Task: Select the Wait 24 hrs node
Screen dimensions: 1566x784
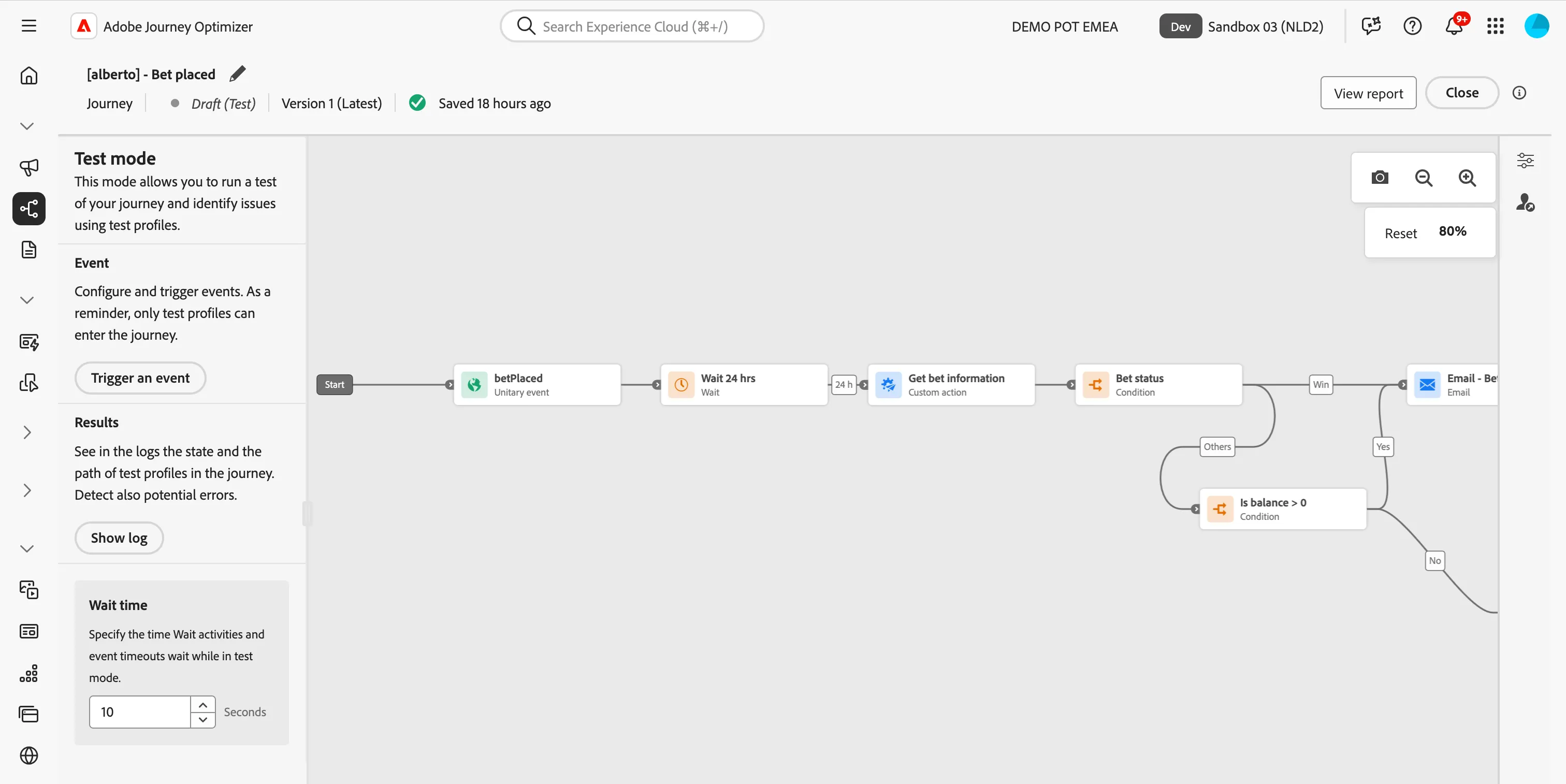Action: coord(744,385)
